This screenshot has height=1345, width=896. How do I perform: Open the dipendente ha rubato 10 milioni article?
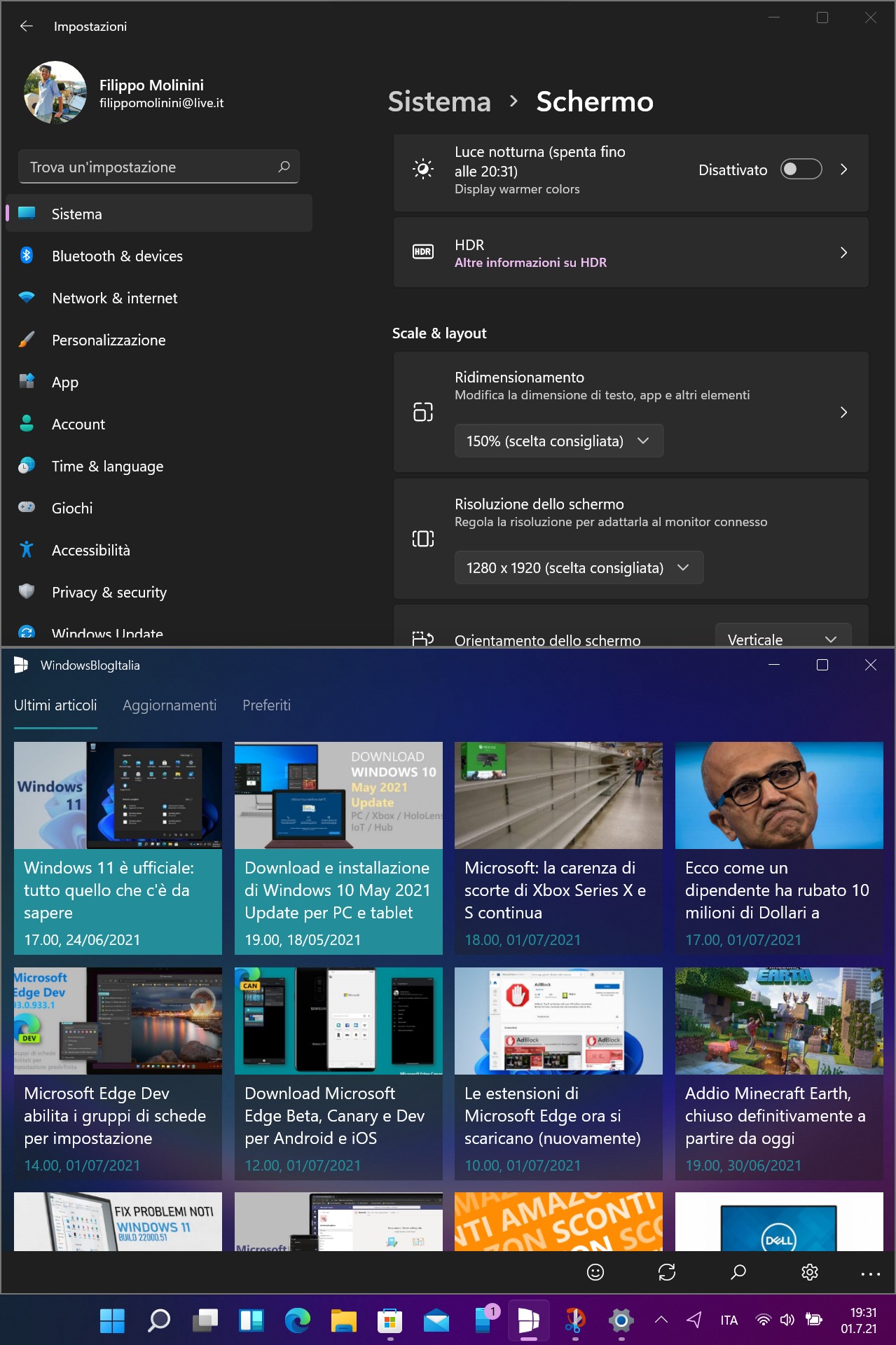pyautogui.click(x=779, y=848)
